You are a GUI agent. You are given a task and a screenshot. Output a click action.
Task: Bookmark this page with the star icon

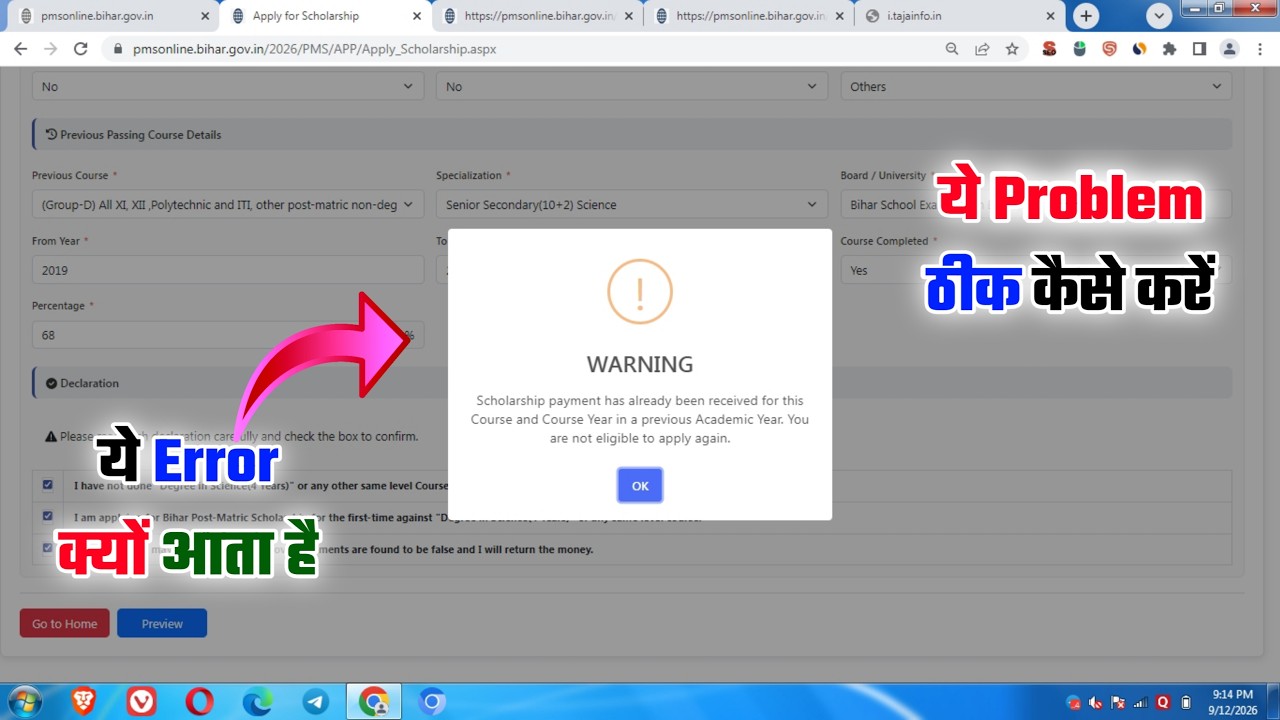coord(1012,48)
